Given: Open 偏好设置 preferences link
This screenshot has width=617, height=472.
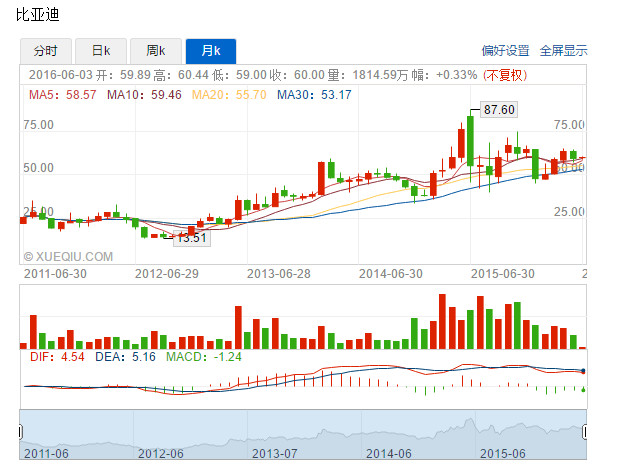Looking at the screenshot, I should tap(506, 51).
